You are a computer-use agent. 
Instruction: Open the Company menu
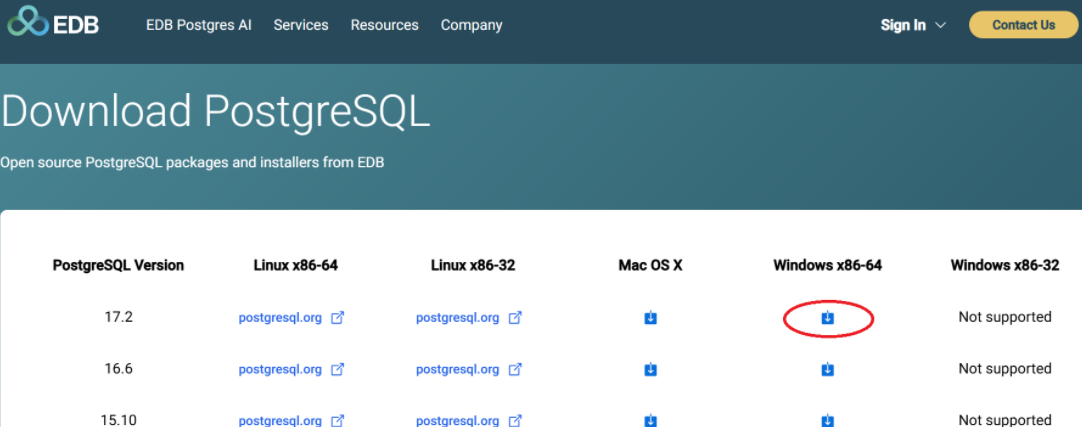pyautogui.click(x=471, y=26)
